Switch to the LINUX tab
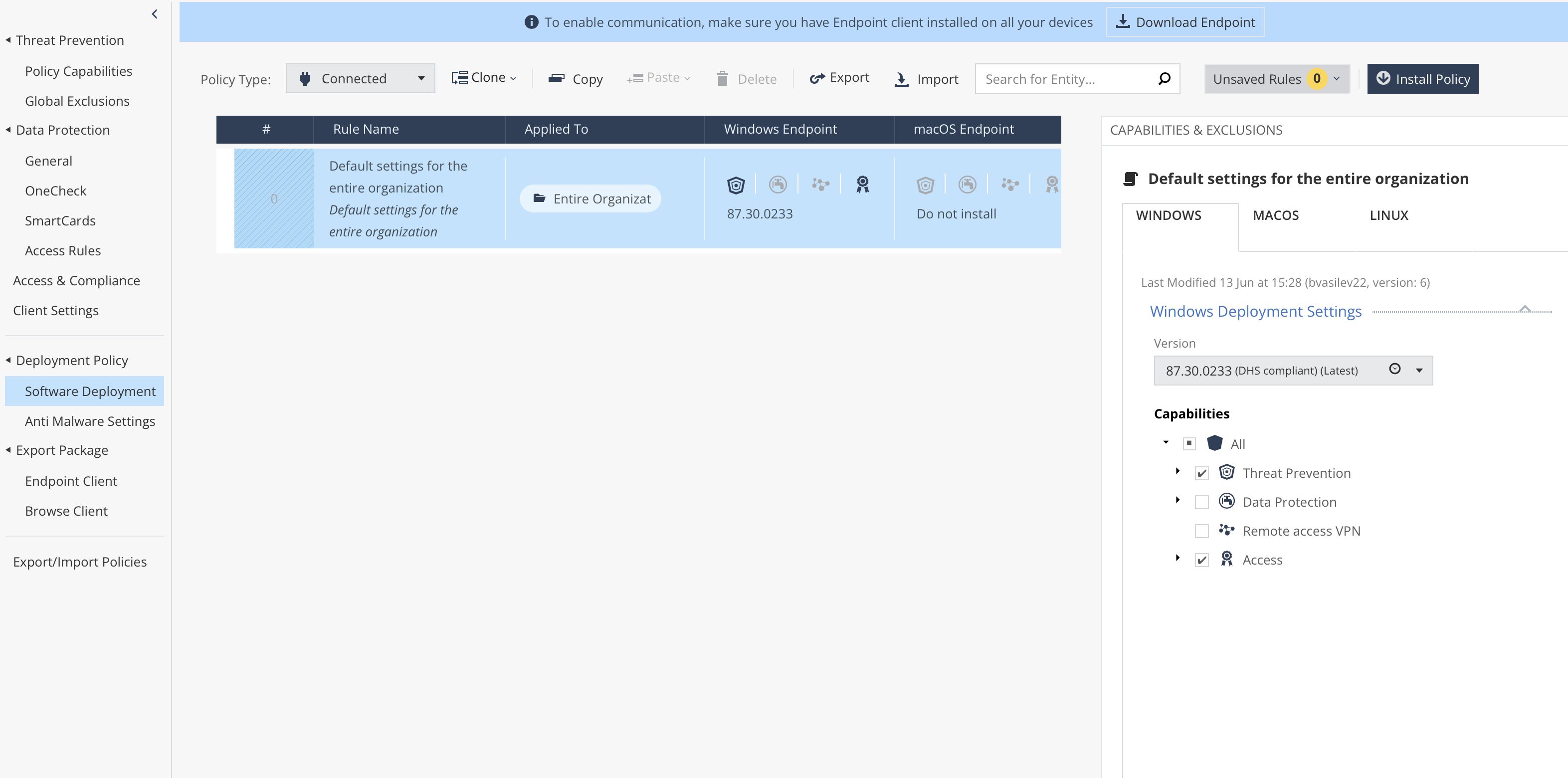Image resolution: width=1568 pixels, height=778 pixels. [x=1388, y=215]
